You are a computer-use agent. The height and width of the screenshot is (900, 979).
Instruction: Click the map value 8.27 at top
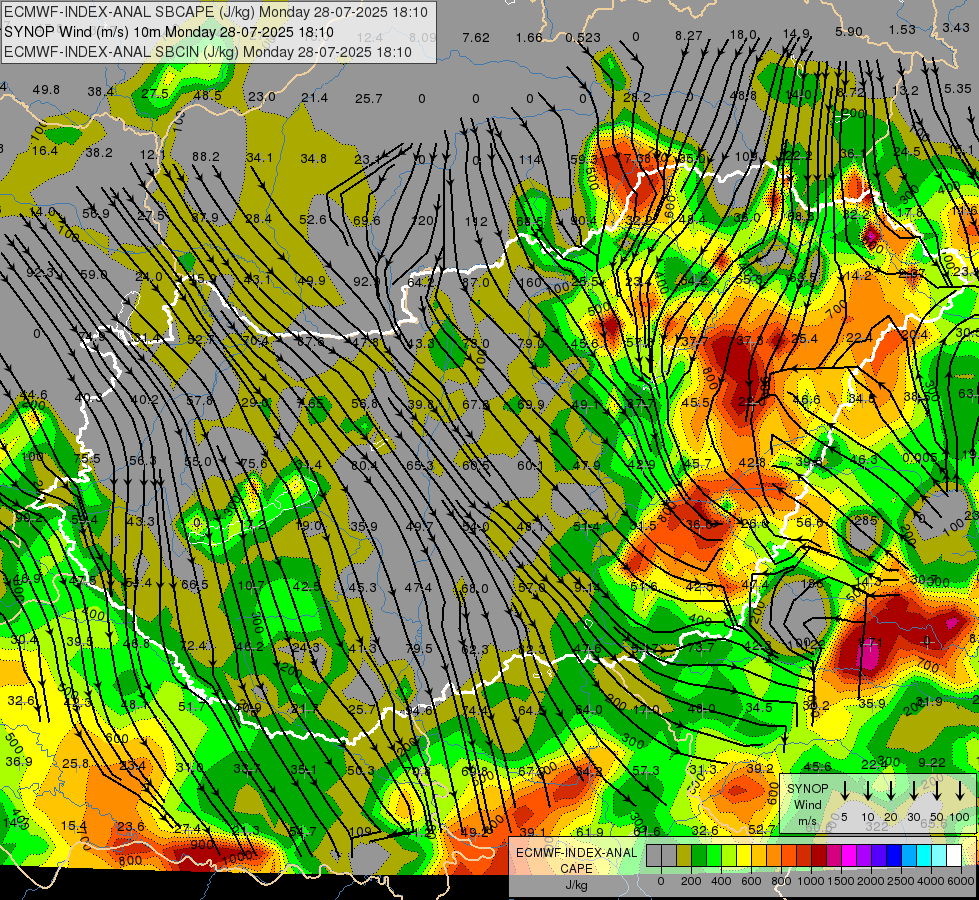tap(689, 36)
